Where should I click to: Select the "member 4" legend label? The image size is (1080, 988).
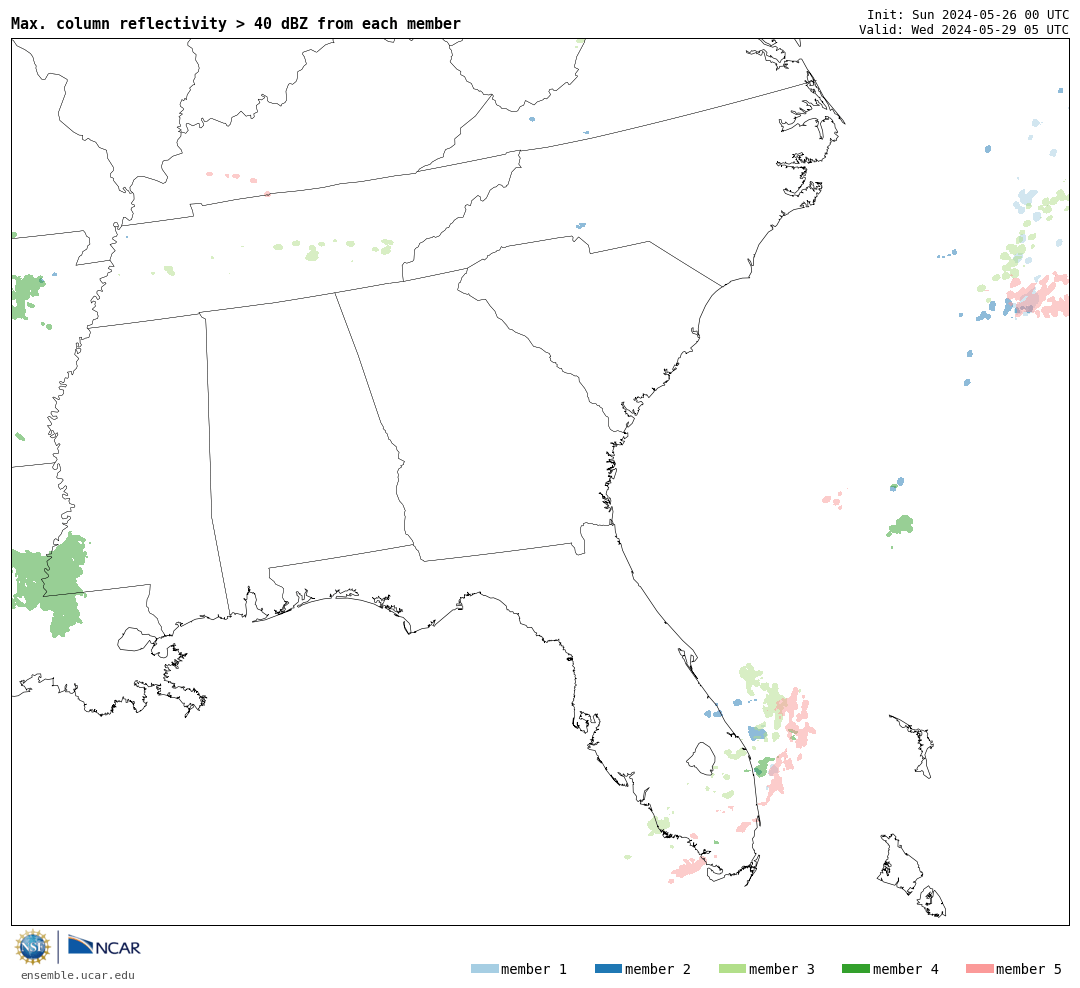[x=906, y=969]
